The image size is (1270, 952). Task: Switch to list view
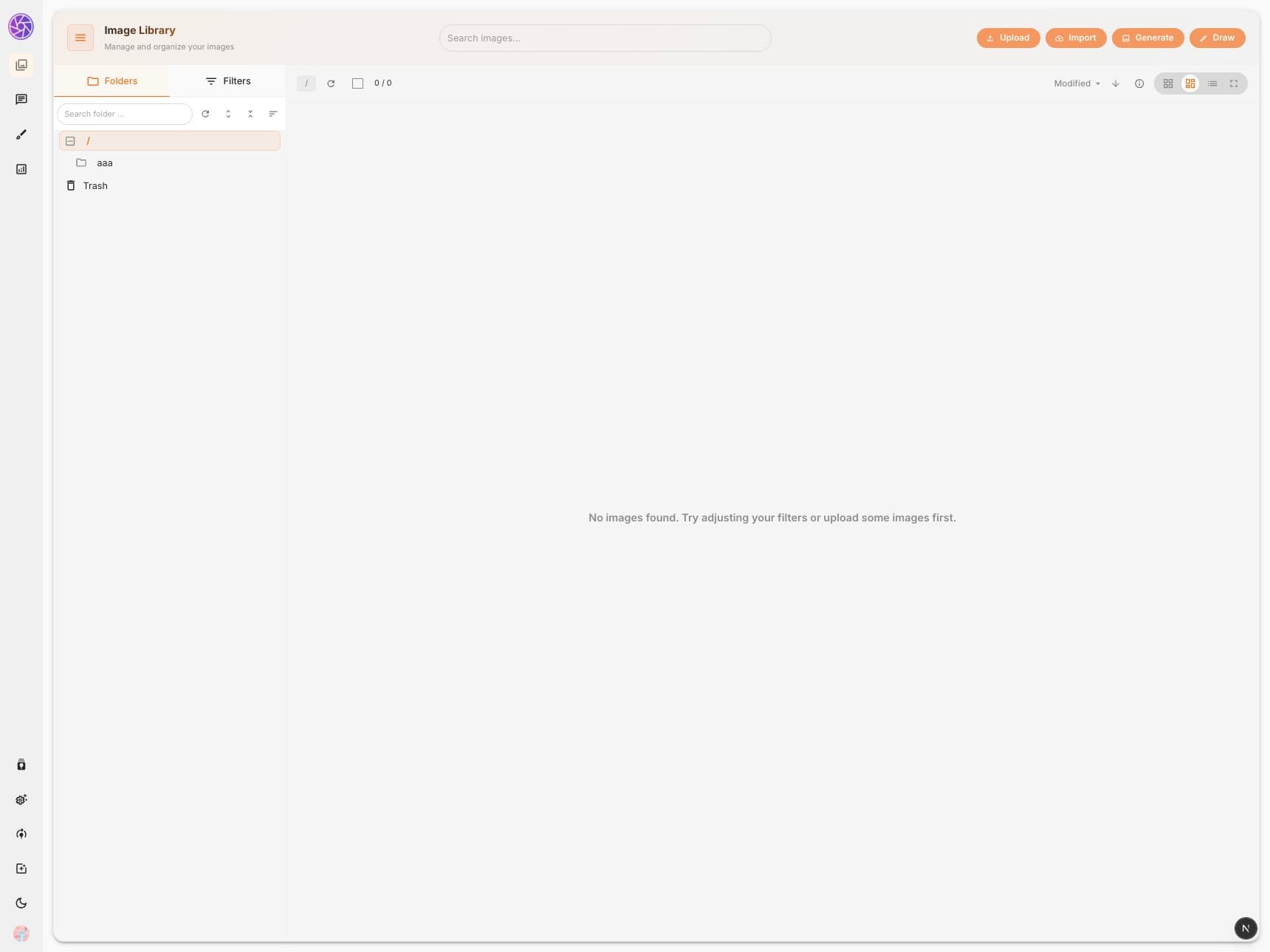pos(1212,83)
